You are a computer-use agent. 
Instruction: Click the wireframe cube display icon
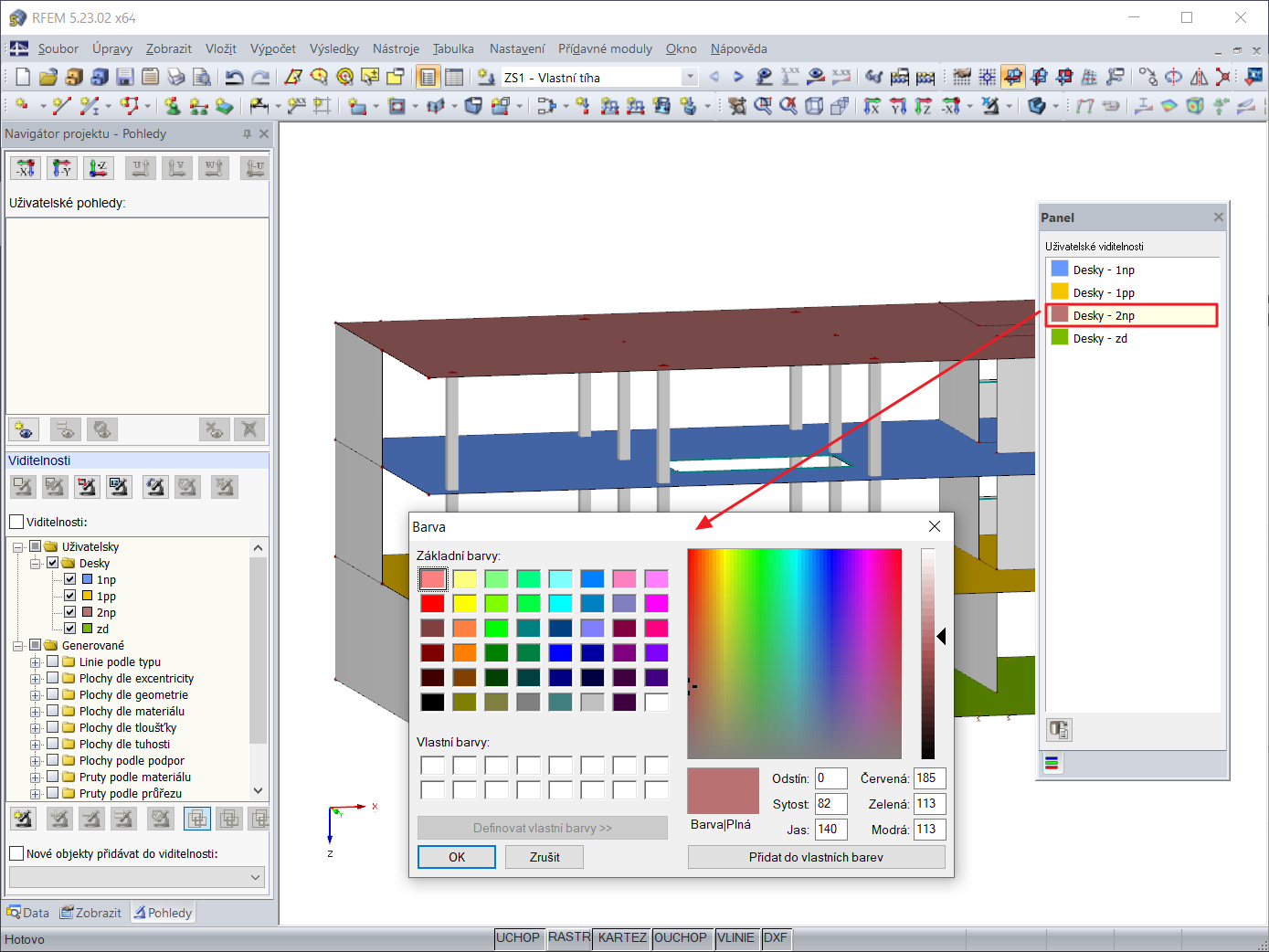click(x=814, y=106)
